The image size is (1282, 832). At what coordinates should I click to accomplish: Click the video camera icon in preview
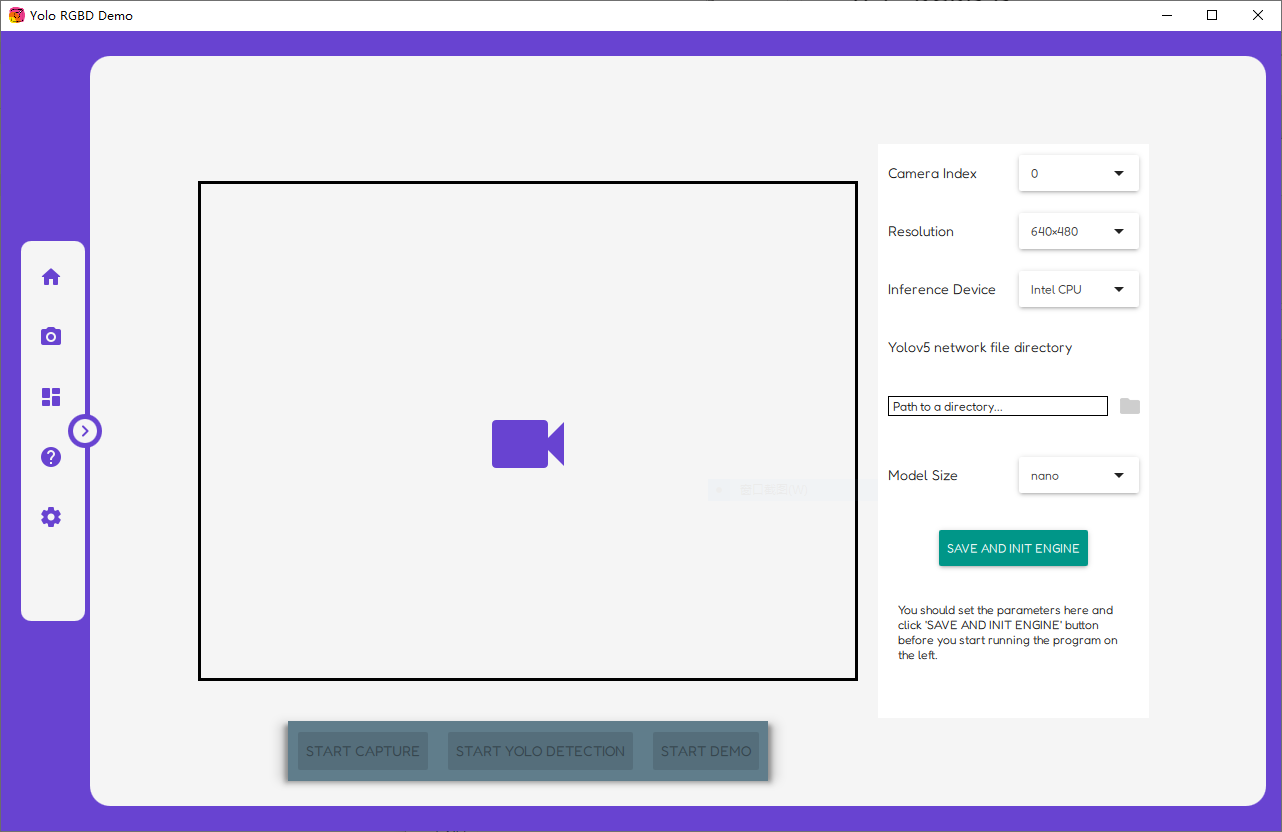(528, 443)
